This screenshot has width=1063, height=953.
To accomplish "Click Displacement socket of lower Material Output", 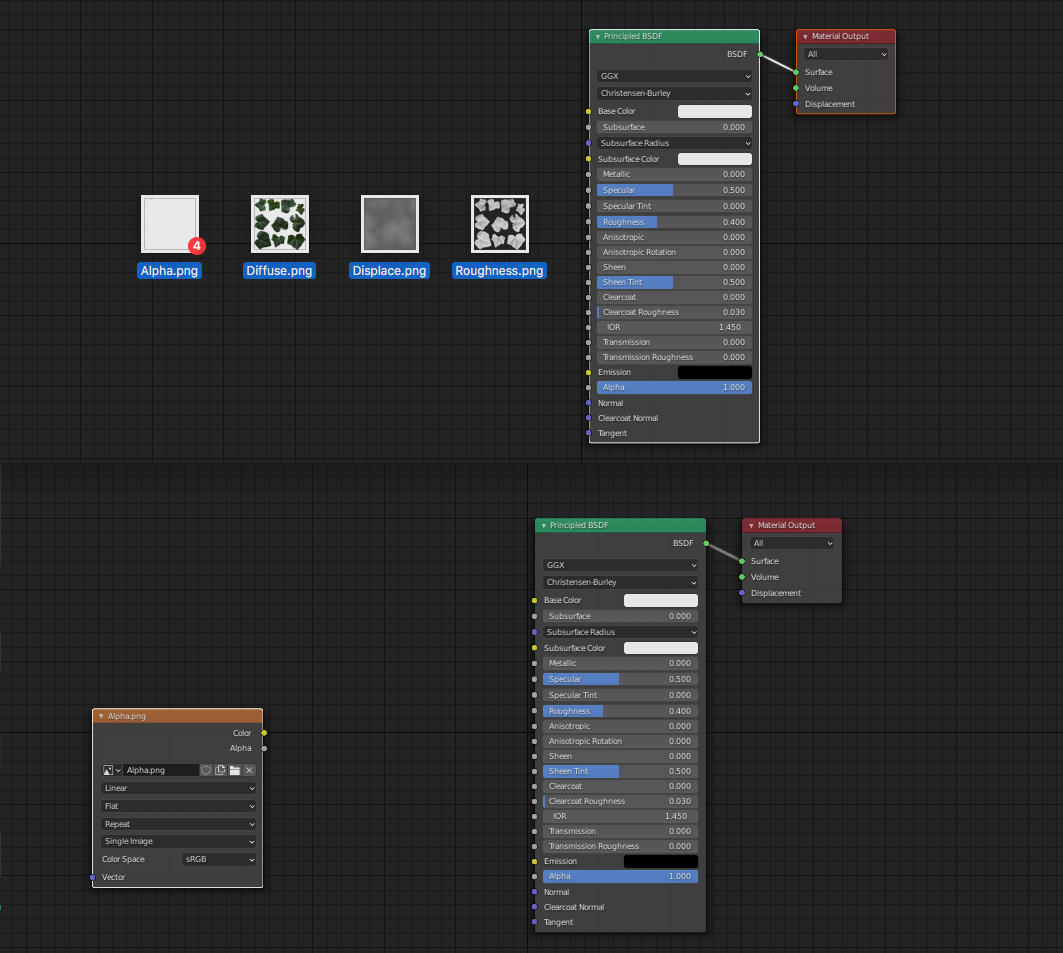I will tap(742, 593).
